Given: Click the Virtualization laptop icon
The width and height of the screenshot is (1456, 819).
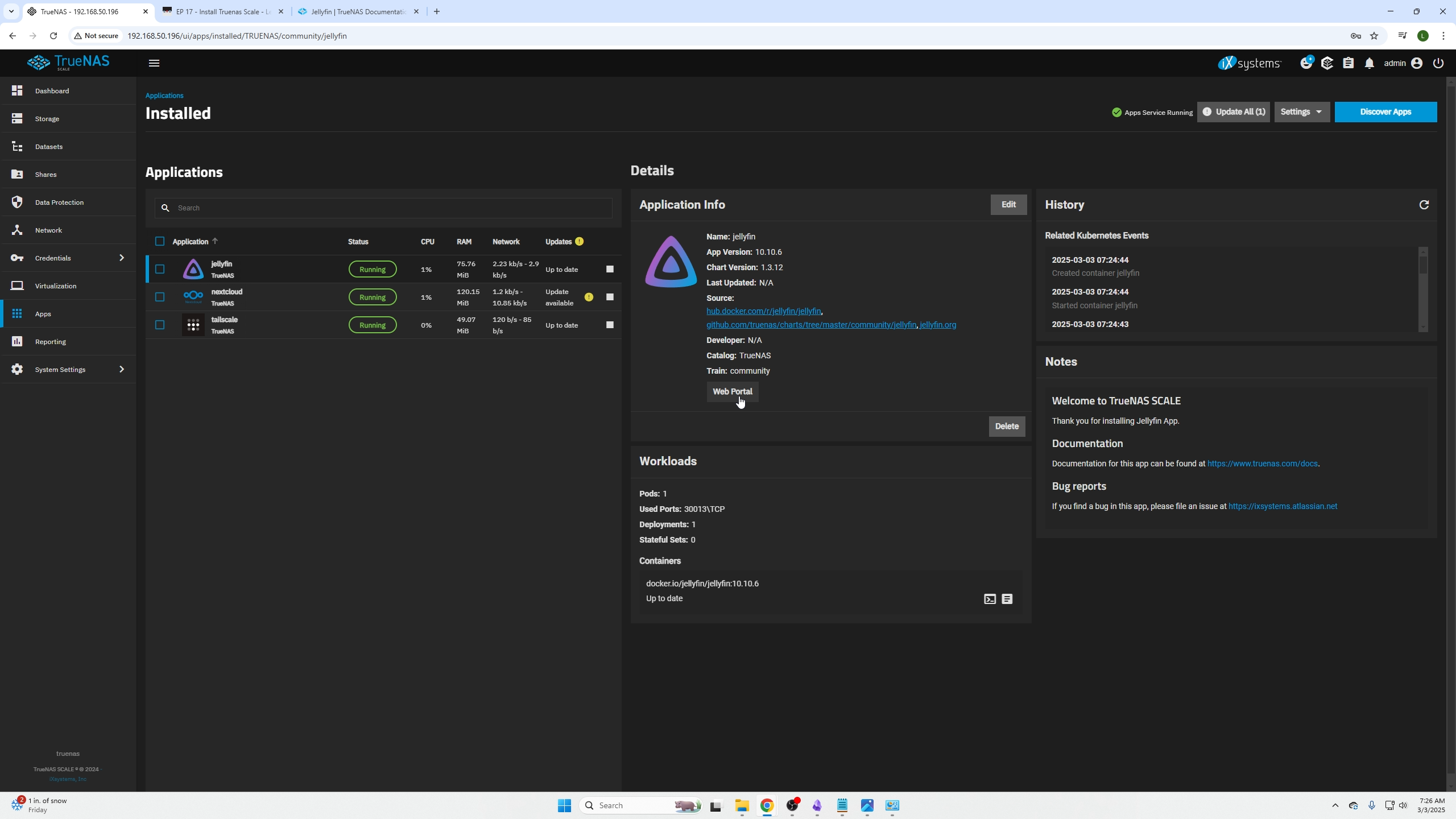Looking at the screenshot, I should [17, 286].
